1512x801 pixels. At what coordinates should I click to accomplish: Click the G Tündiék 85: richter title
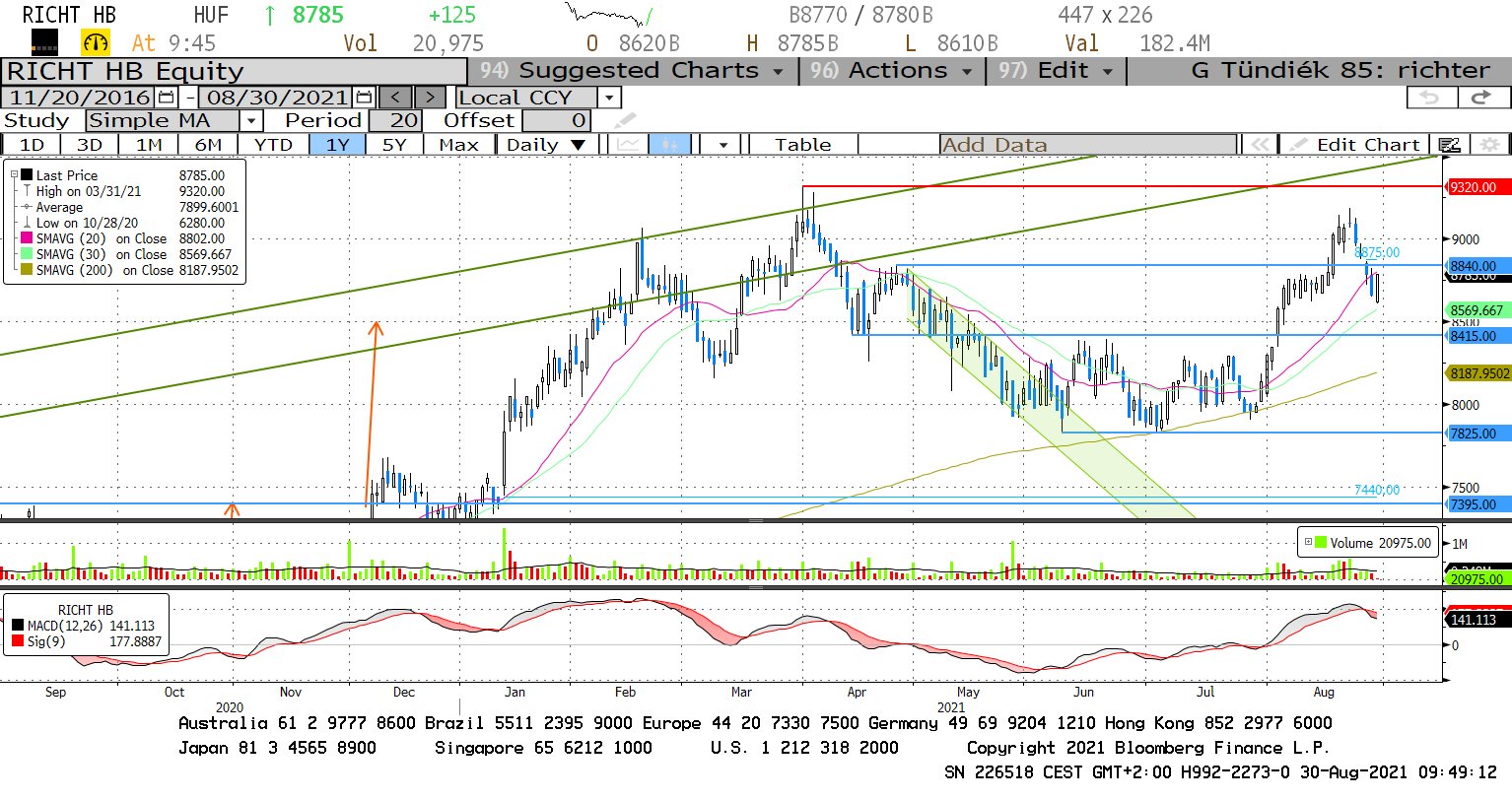1340,71
